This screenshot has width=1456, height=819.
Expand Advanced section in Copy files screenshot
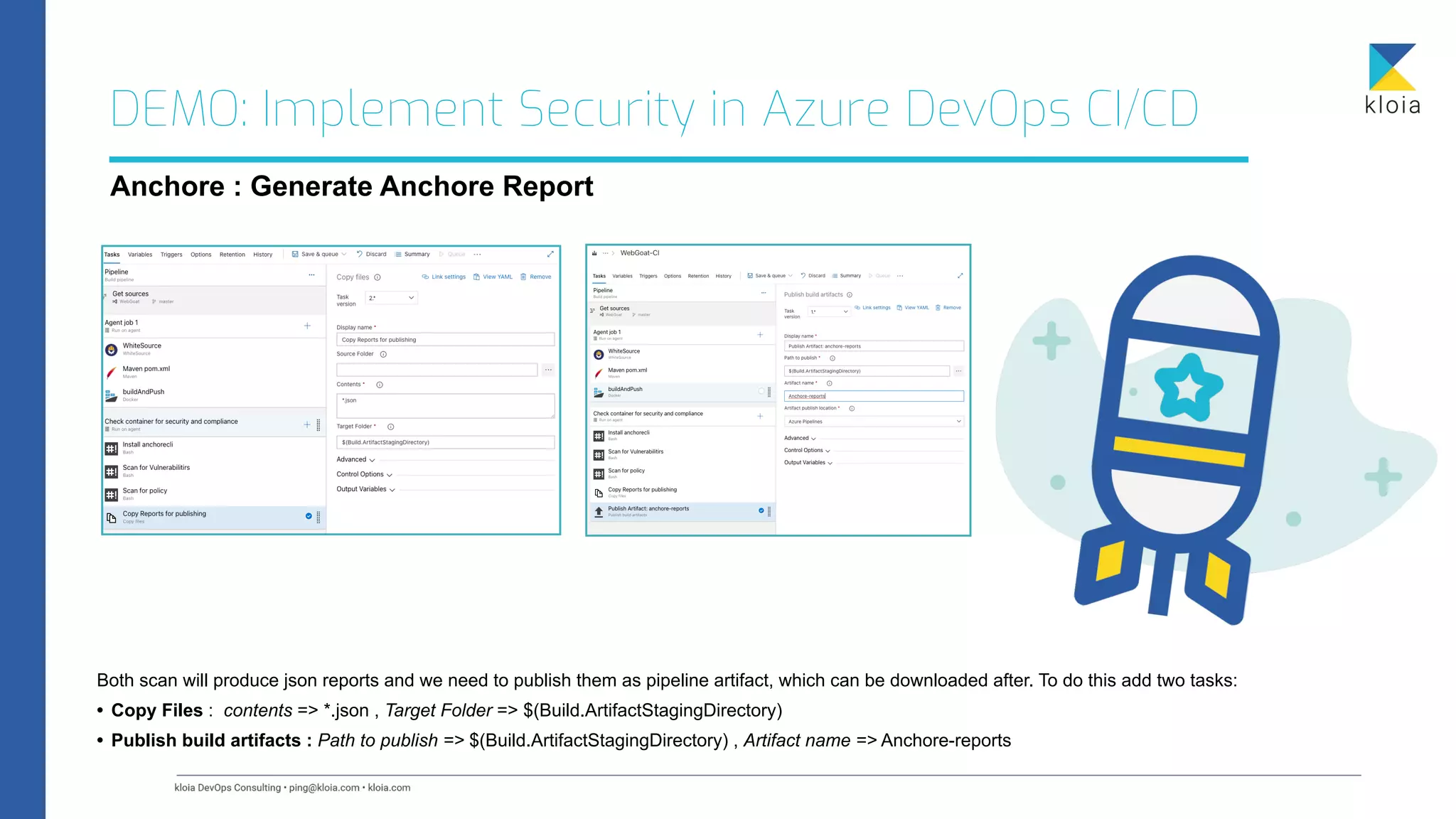click(355, 460)
